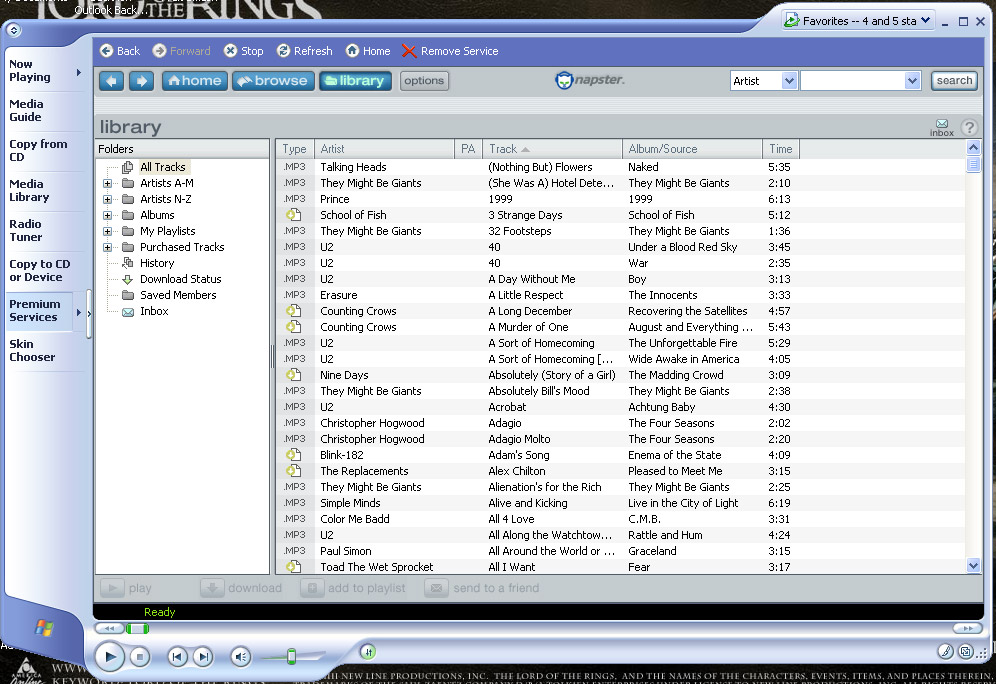This screenshot has height=684, width=996.
Task: Skip to next track
Action: click(203, 657)
